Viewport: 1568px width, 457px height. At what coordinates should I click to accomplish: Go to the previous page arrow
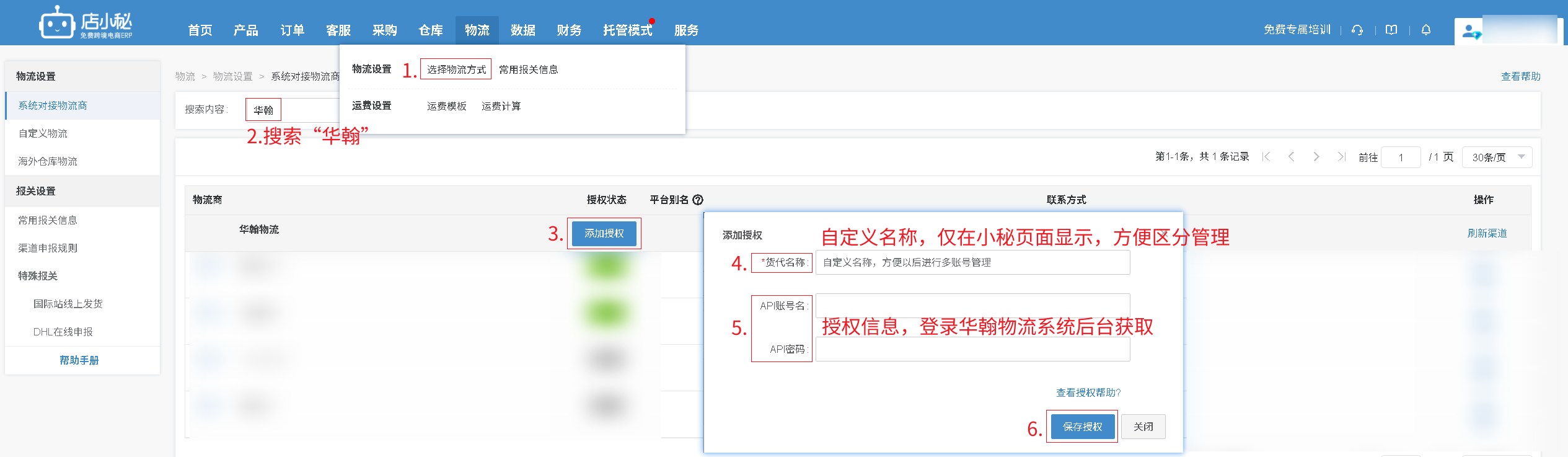click(1291, 157)
